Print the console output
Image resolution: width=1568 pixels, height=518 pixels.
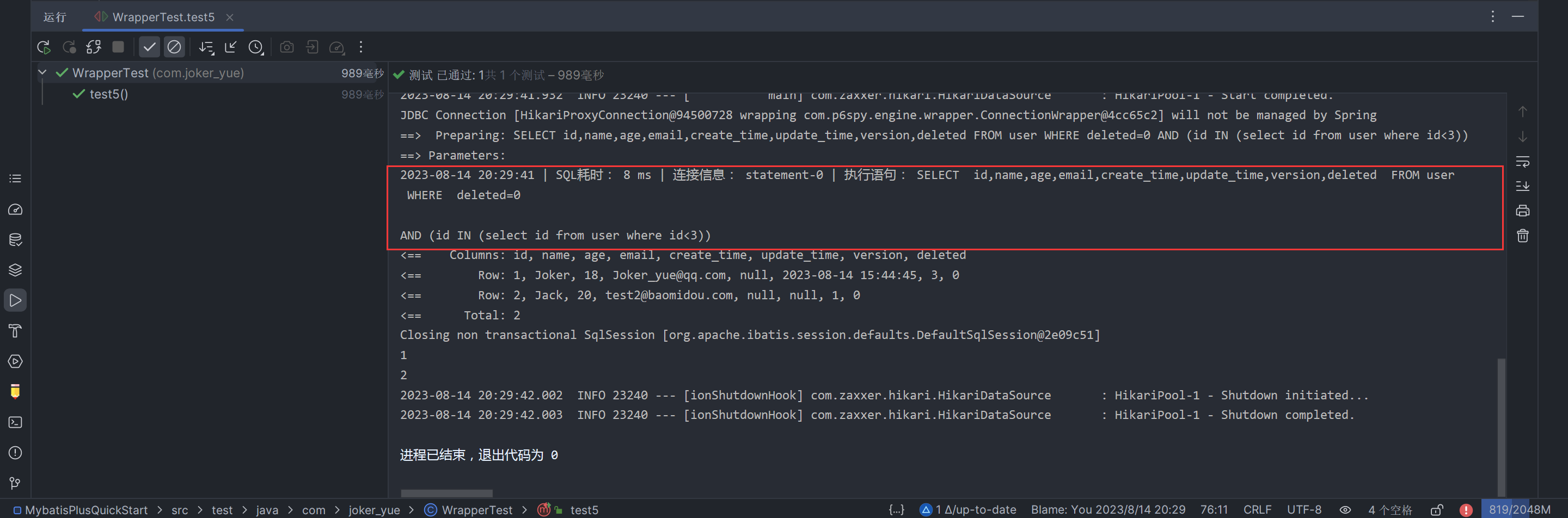click(x=1522, y=211)
